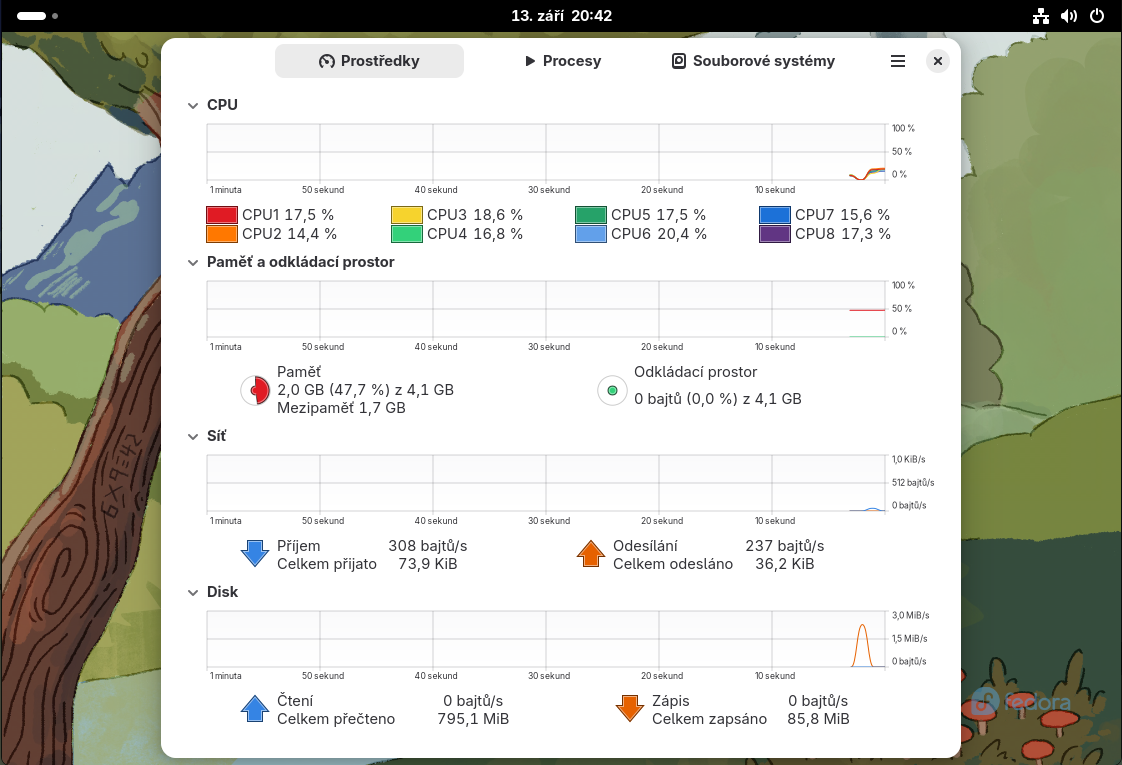This screenshot has width=1122, height=765.
Task: Click the '73,9 KiB' total received value
Action: pos(428,564)
